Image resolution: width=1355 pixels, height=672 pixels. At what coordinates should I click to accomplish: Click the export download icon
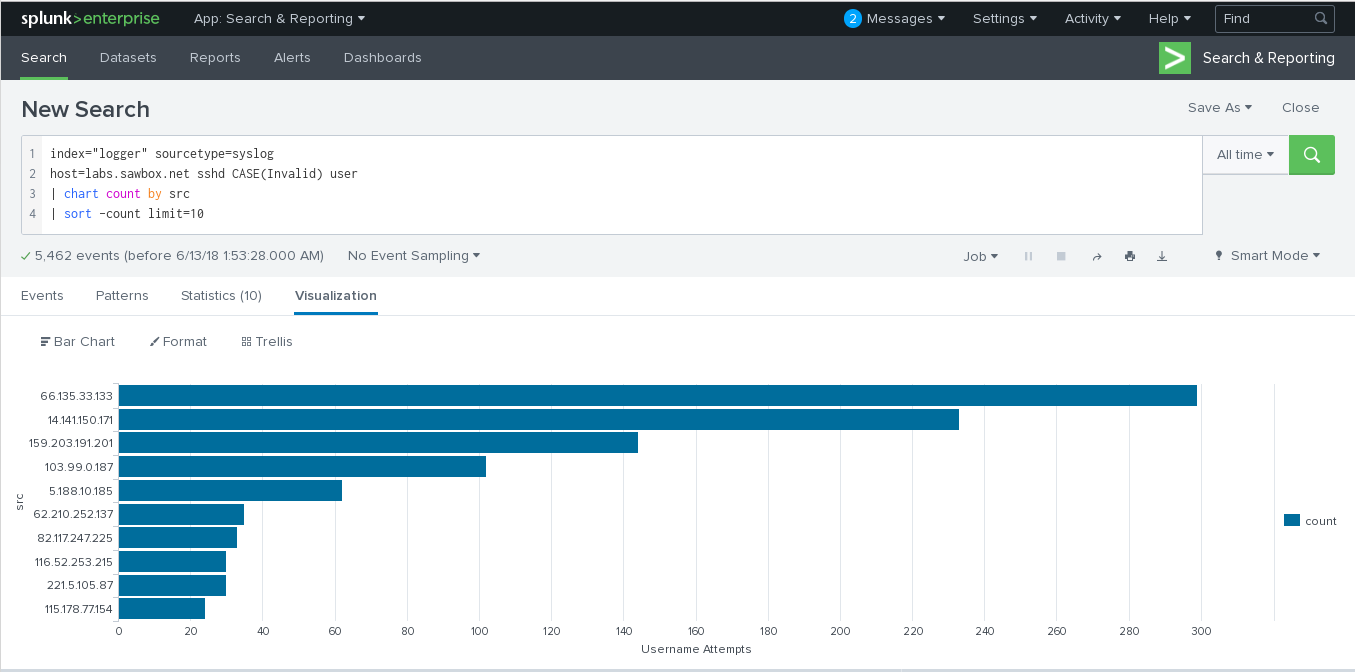click(x=1162, y=257)
